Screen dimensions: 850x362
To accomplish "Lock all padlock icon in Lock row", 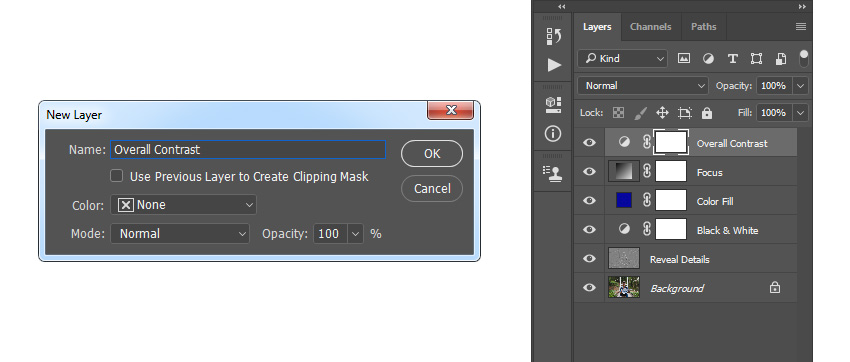I will point(706,113).
